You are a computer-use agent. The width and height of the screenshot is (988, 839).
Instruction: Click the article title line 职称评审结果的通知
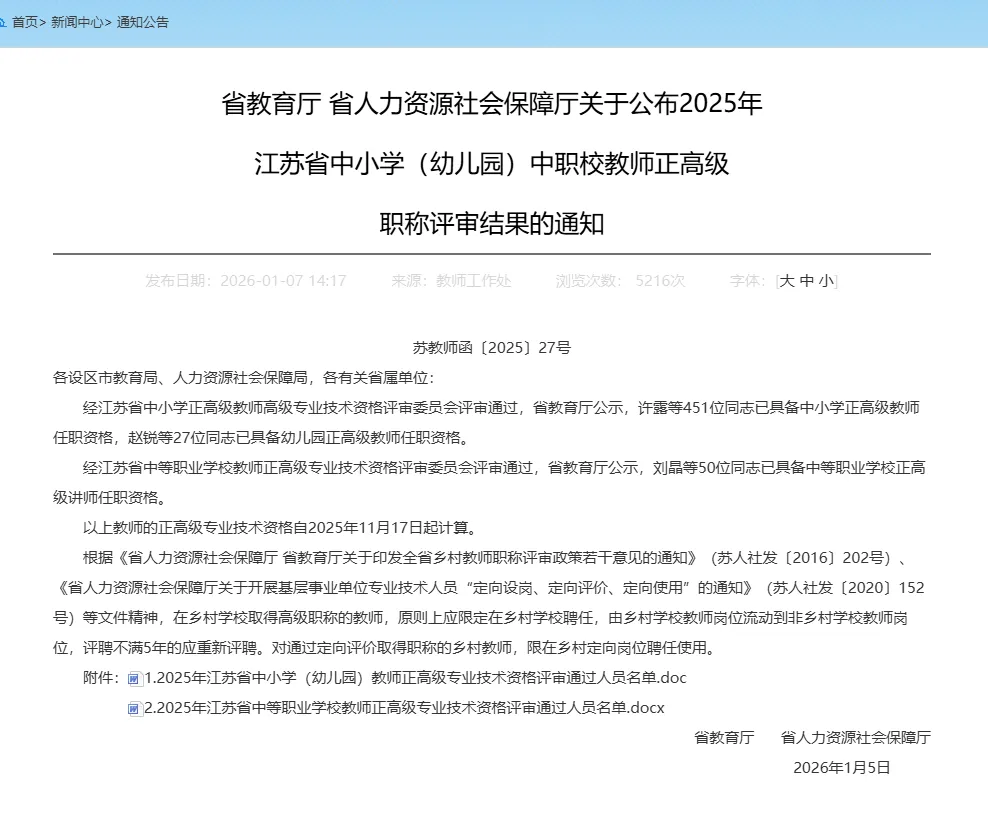[491, 224]
